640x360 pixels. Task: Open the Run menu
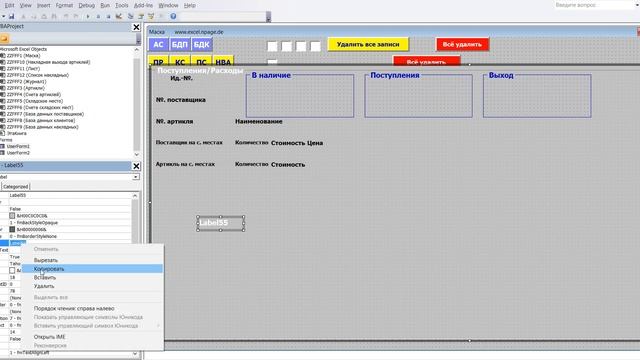click(x=105, y=5)
